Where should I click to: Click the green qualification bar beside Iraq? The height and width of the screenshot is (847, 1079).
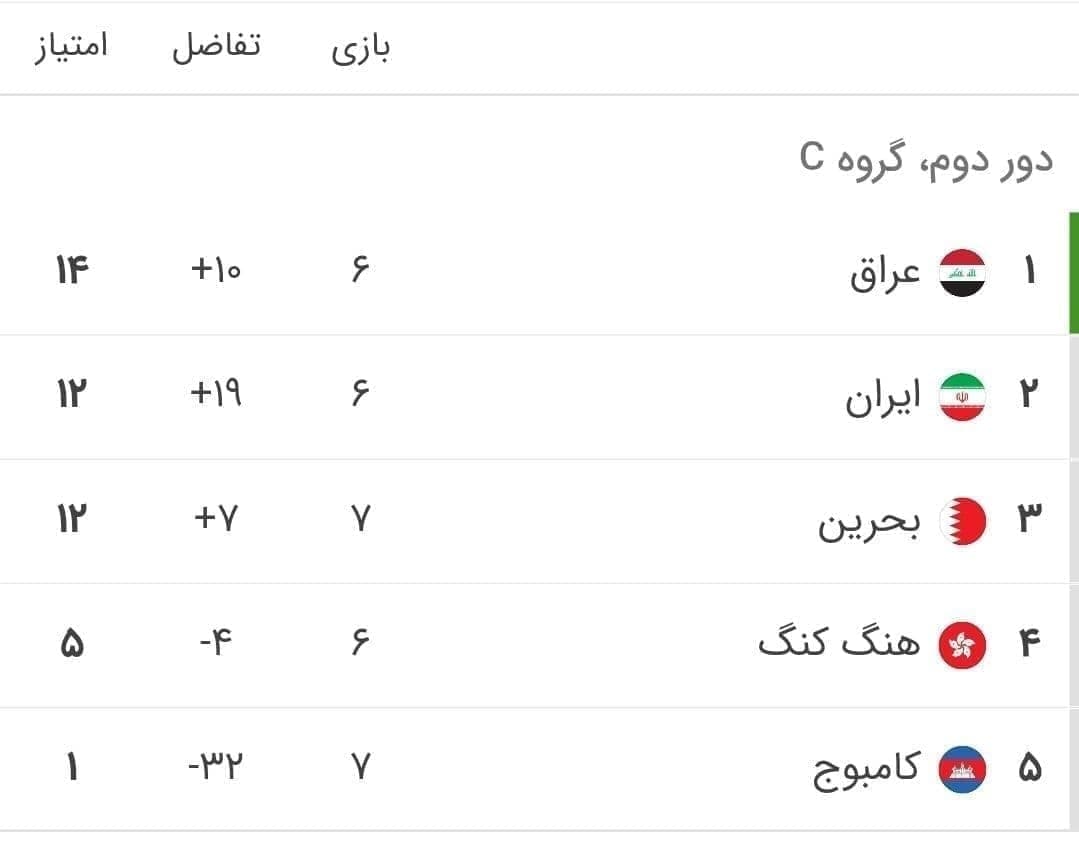point(1073,272)
